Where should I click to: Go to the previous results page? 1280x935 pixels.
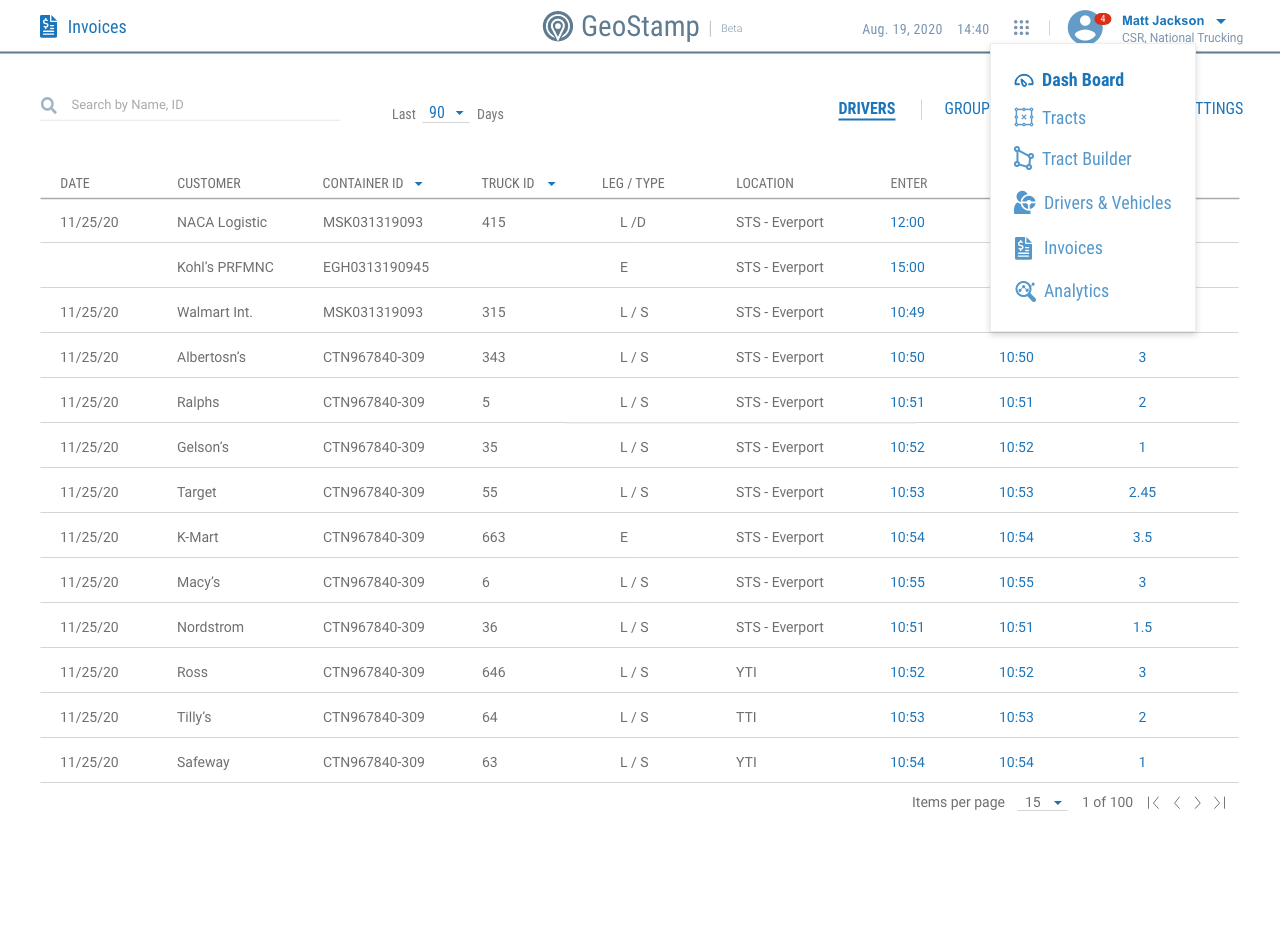pyautogui.click(x=1177, y=803)
